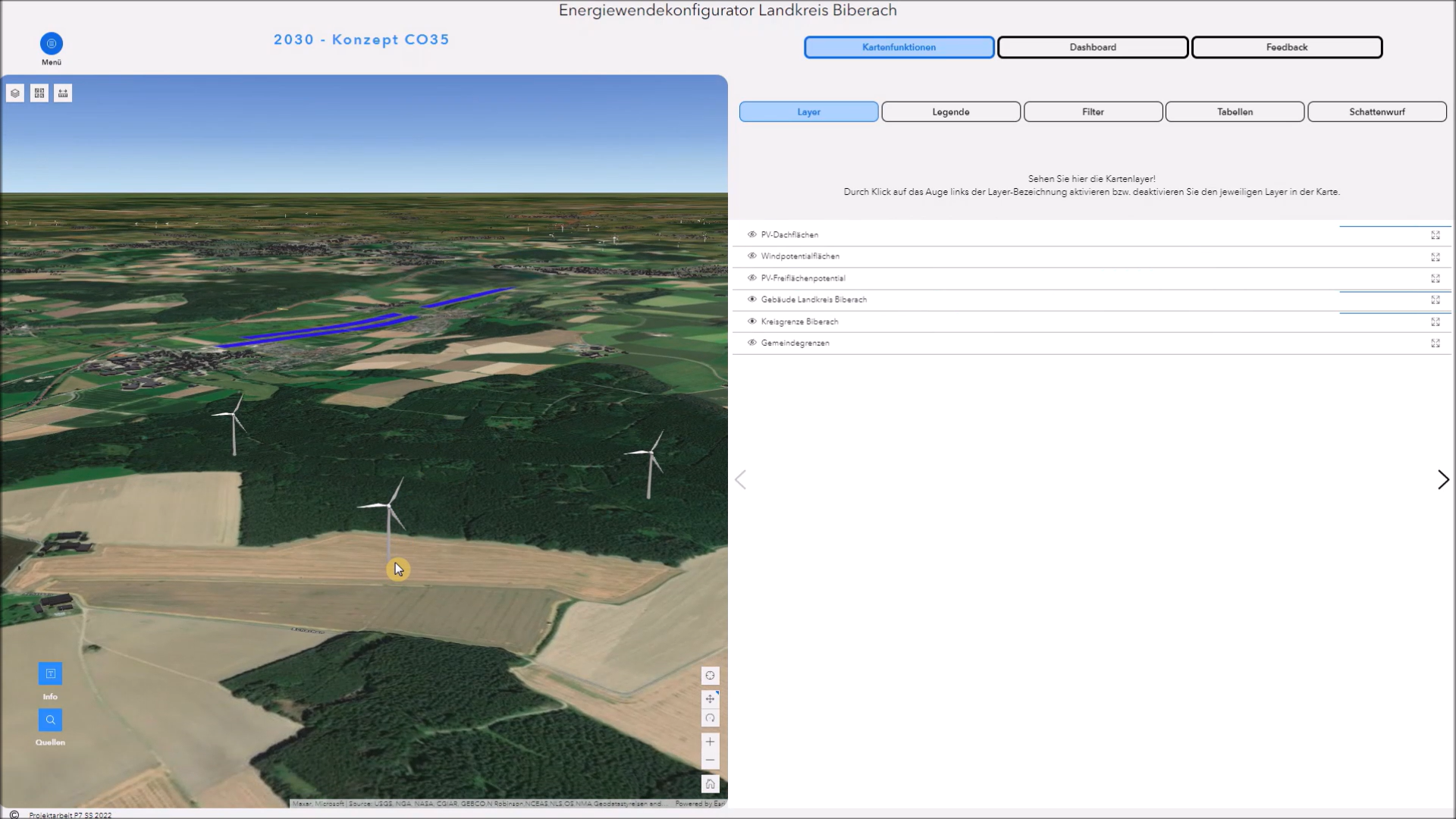Go to next panel with right arrow
Screen dimensions: 1456x819
pos(1442,479)
